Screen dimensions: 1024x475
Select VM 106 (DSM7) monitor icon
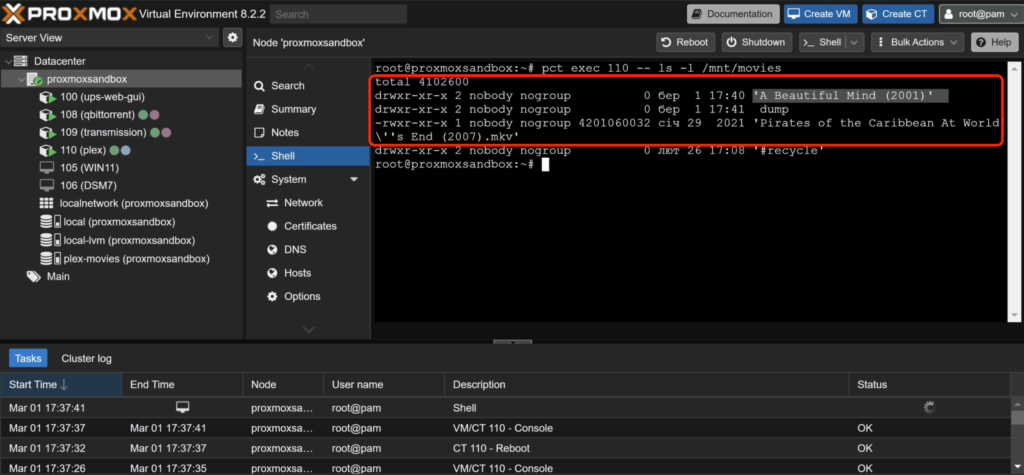tap(46, 186)
